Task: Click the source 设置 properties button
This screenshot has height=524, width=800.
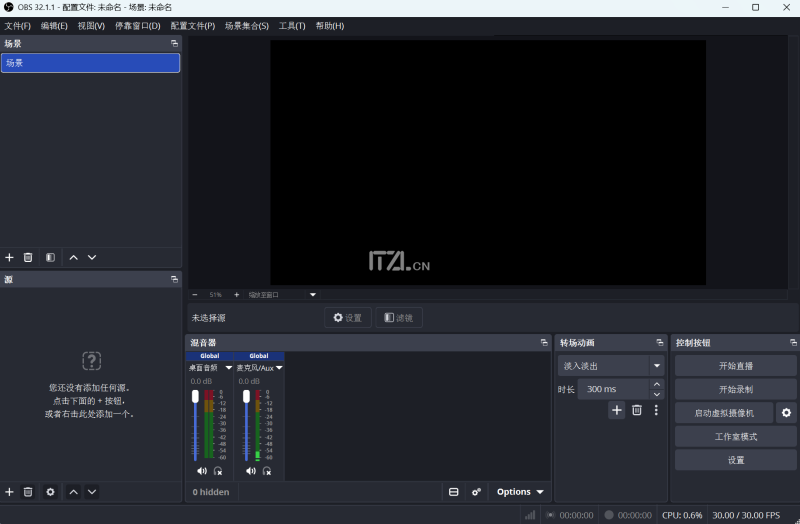Action: (348, 317)
